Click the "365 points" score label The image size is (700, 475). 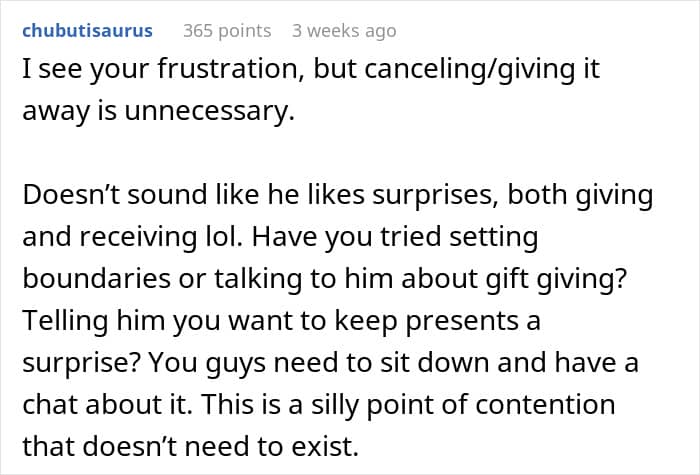click(x=225, y=30)
